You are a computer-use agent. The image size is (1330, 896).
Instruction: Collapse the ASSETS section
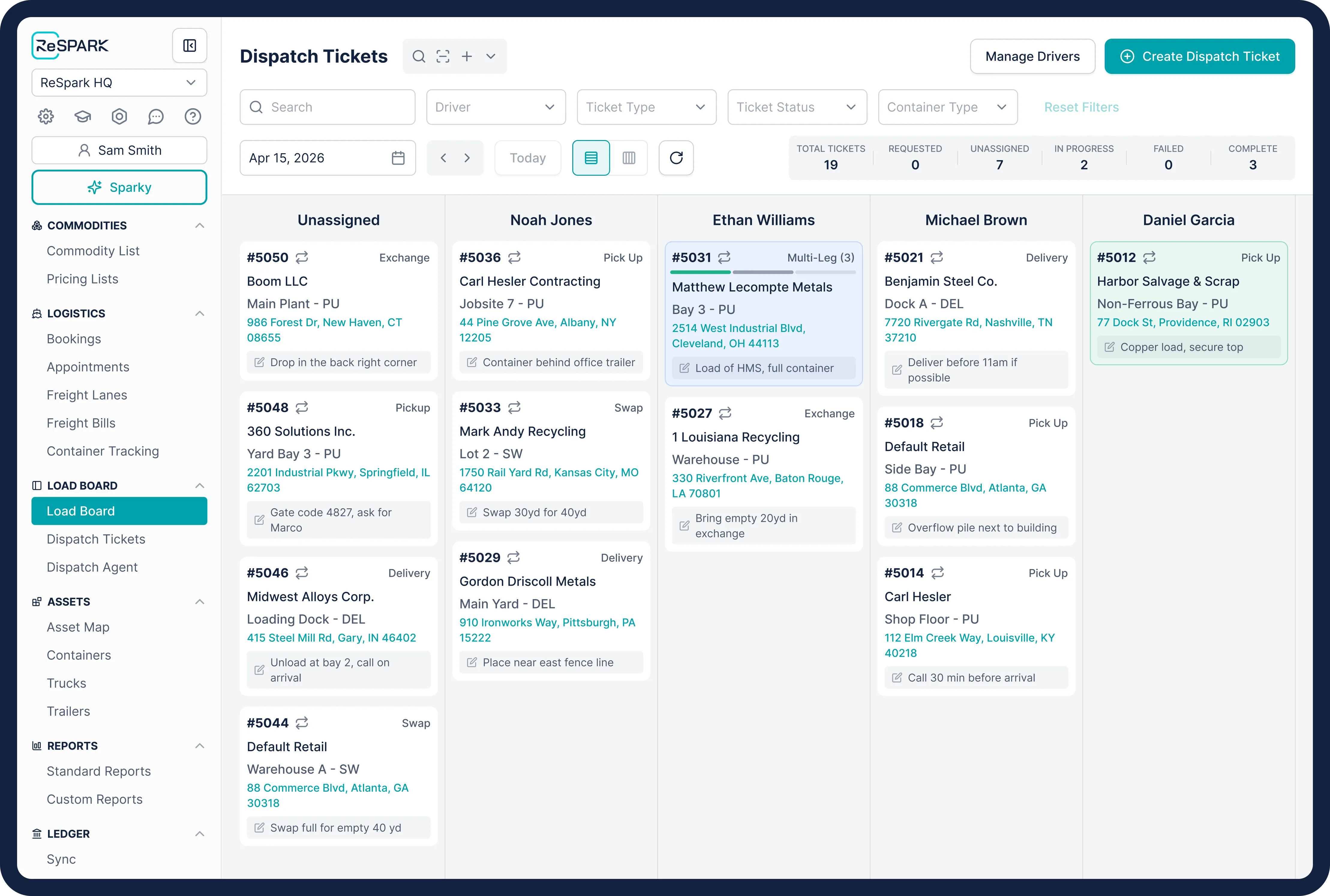pyautogui.click(x=199, y=602)
